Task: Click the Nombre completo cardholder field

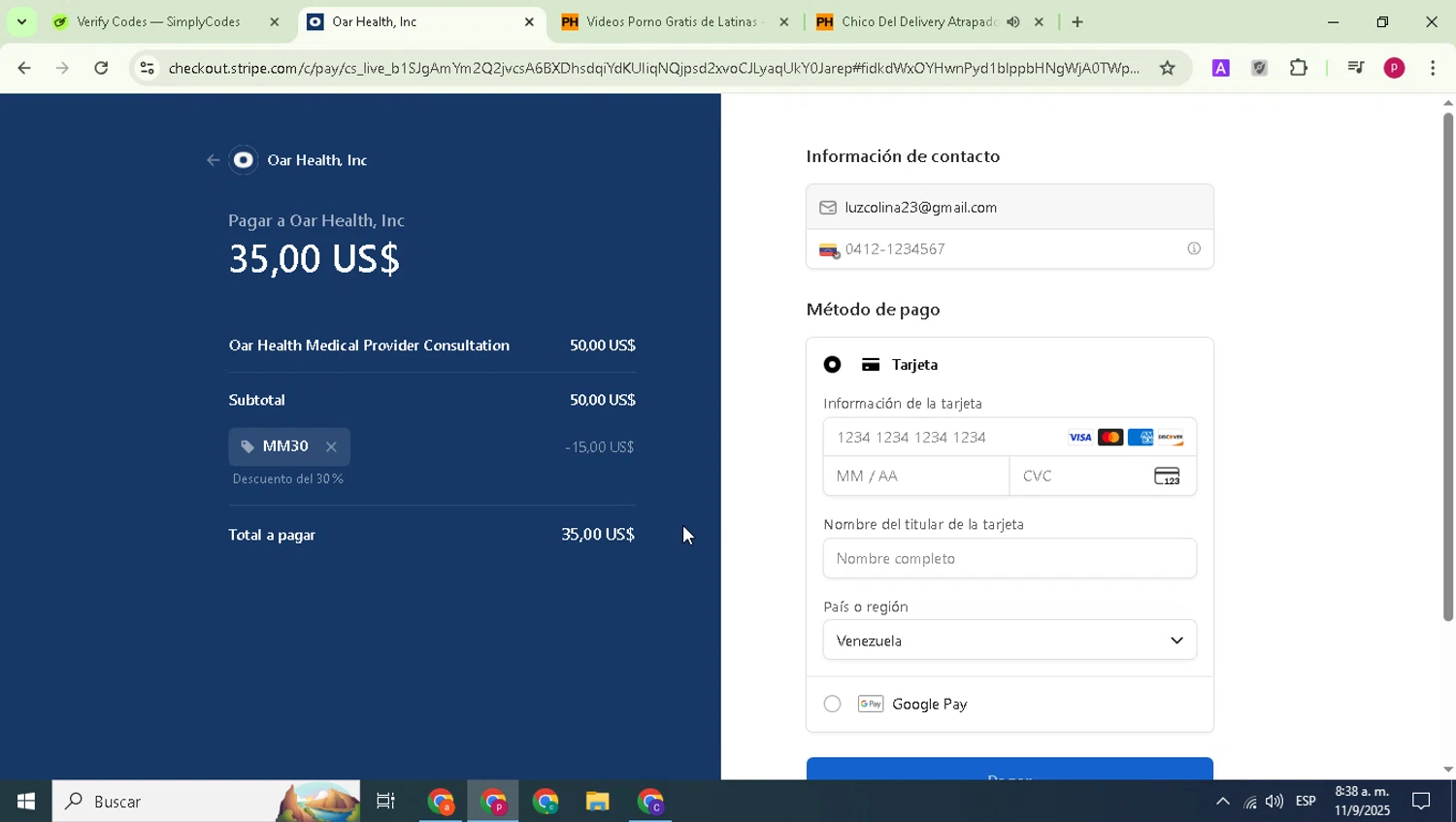Action: 1009,559
